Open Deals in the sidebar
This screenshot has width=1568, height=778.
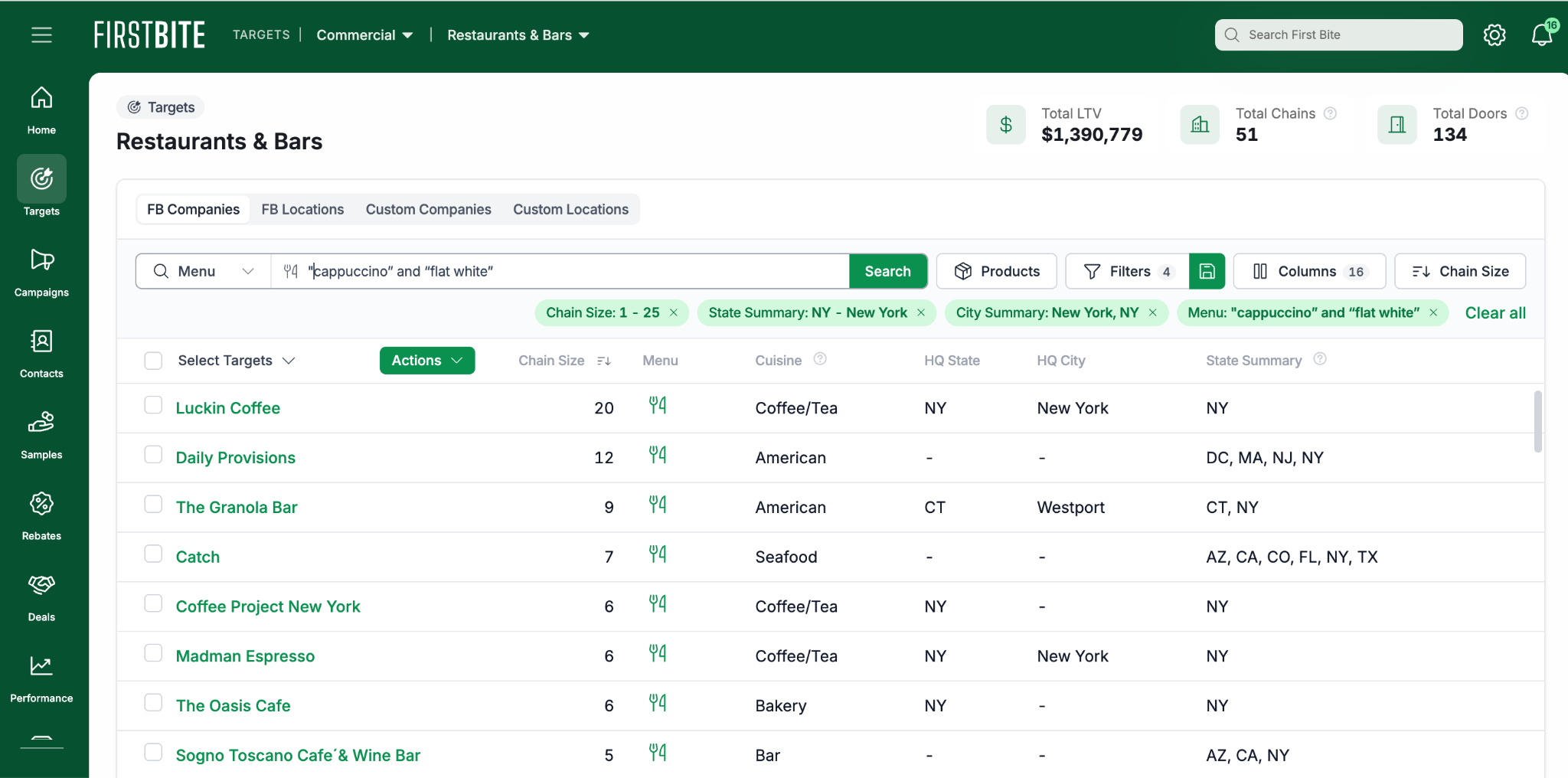(41, 598)
